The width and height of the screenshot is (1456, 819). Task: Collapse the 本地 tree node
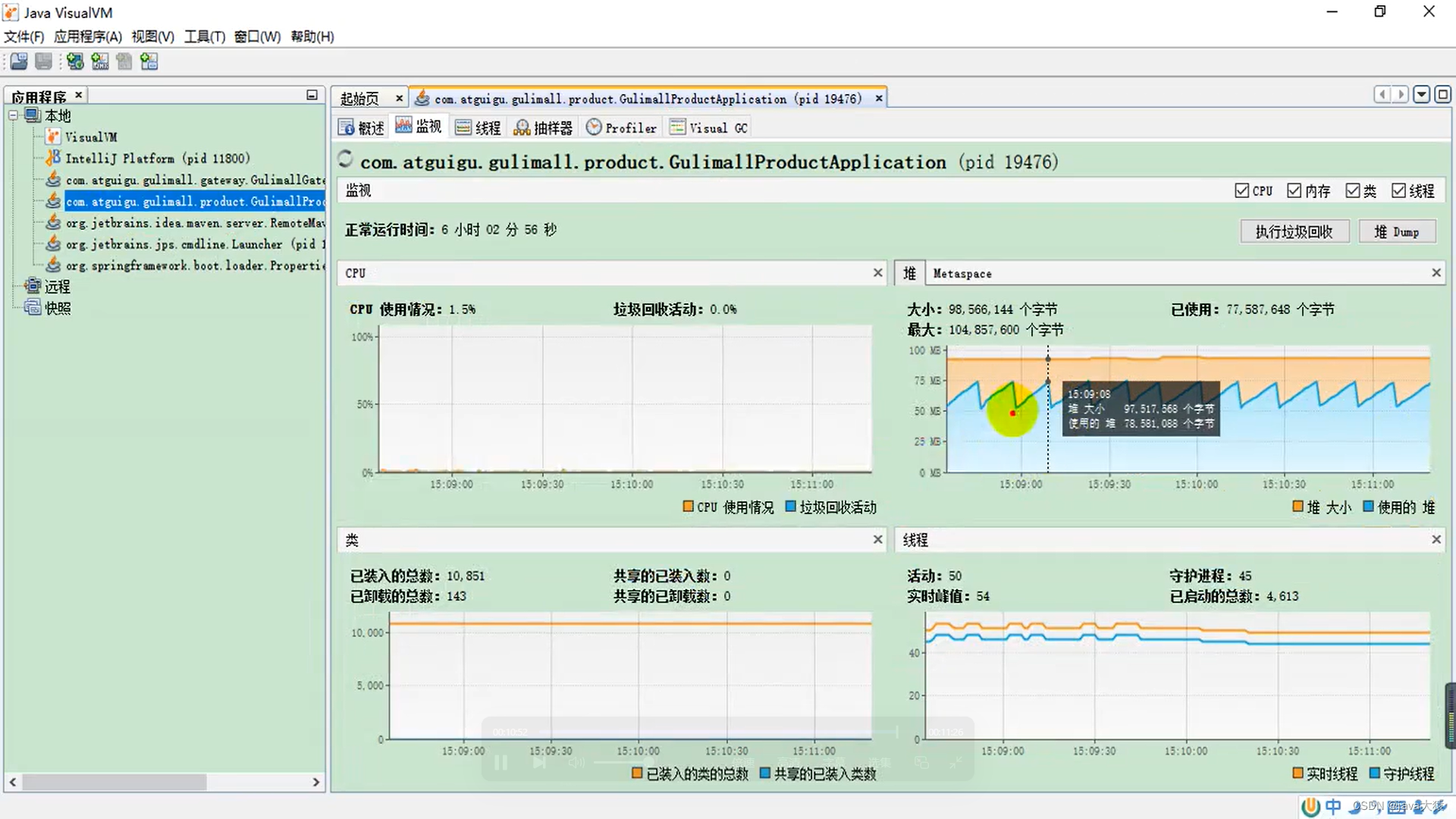click(x=14, y=116)
